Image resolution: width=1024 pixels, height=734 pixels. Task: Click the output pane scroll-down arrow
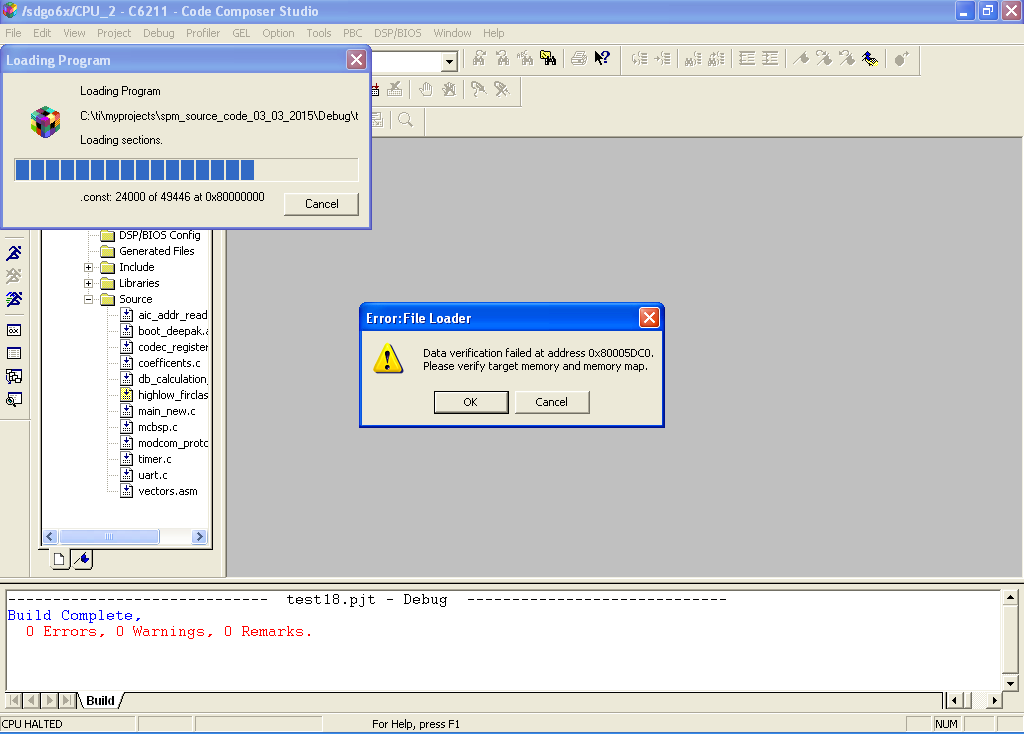tap(1010, 684)
